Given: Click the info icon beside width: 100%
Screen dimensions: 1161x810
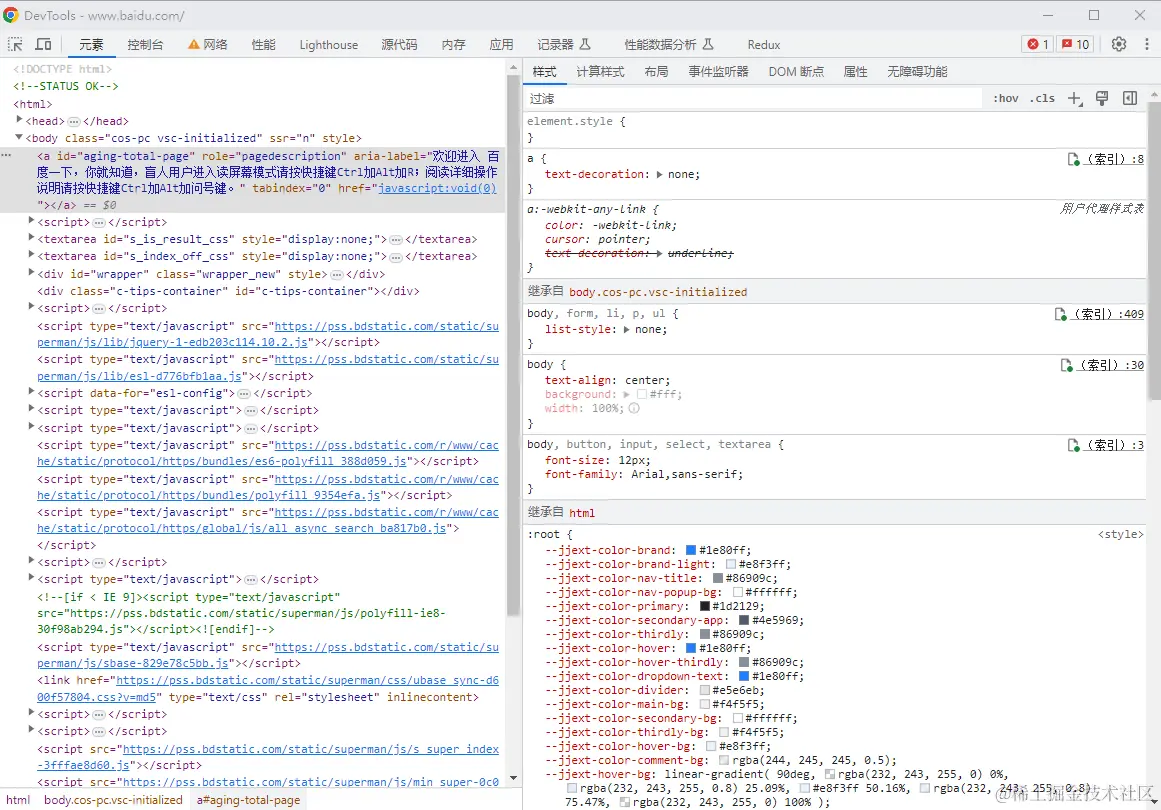Looking at the screenshot, I should click(634, 408).
